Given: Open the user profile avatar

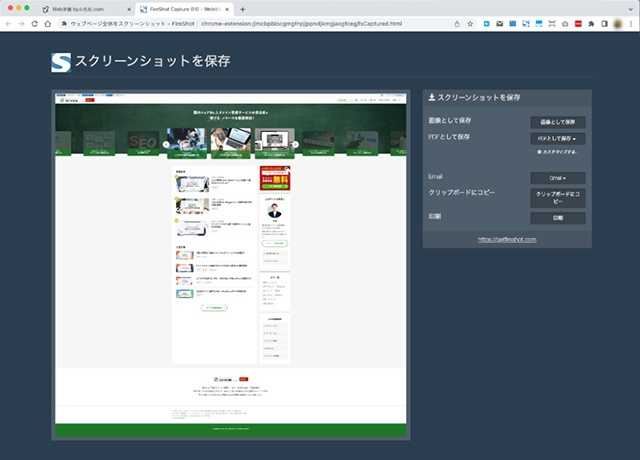Looking at the screenshot, I should click(618, 24).
